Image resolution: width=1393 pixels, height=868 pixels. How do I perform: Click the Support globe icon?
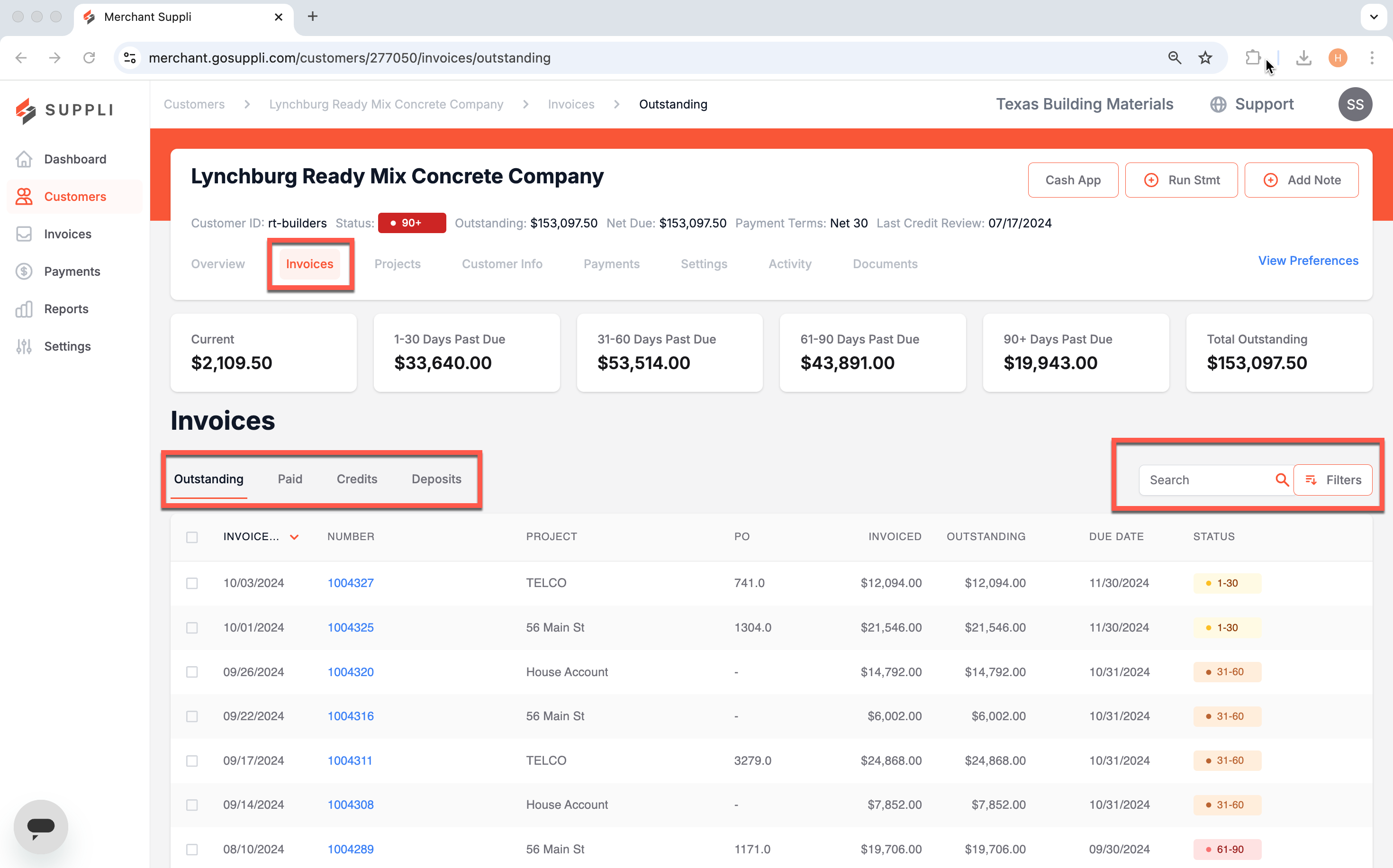(x=1218, y=105)
